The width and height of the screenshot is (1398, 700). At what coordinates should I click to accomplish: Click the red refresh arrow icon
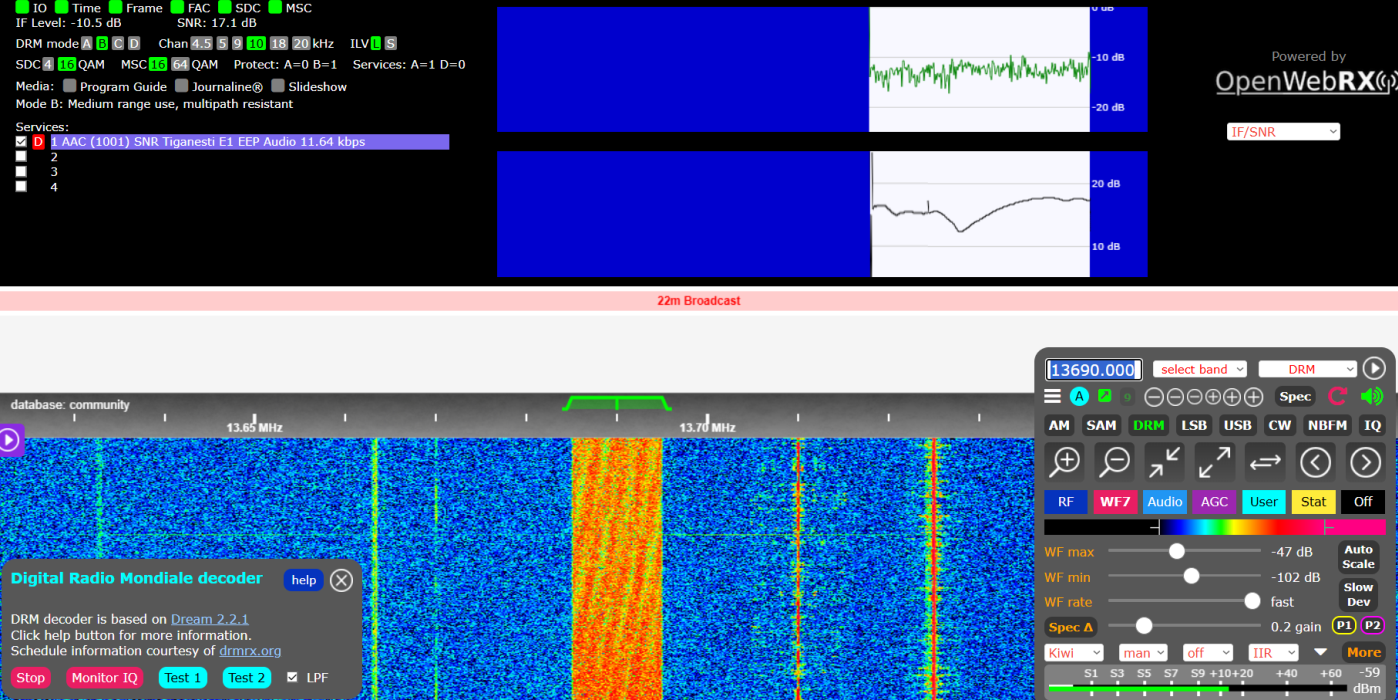1338,396
